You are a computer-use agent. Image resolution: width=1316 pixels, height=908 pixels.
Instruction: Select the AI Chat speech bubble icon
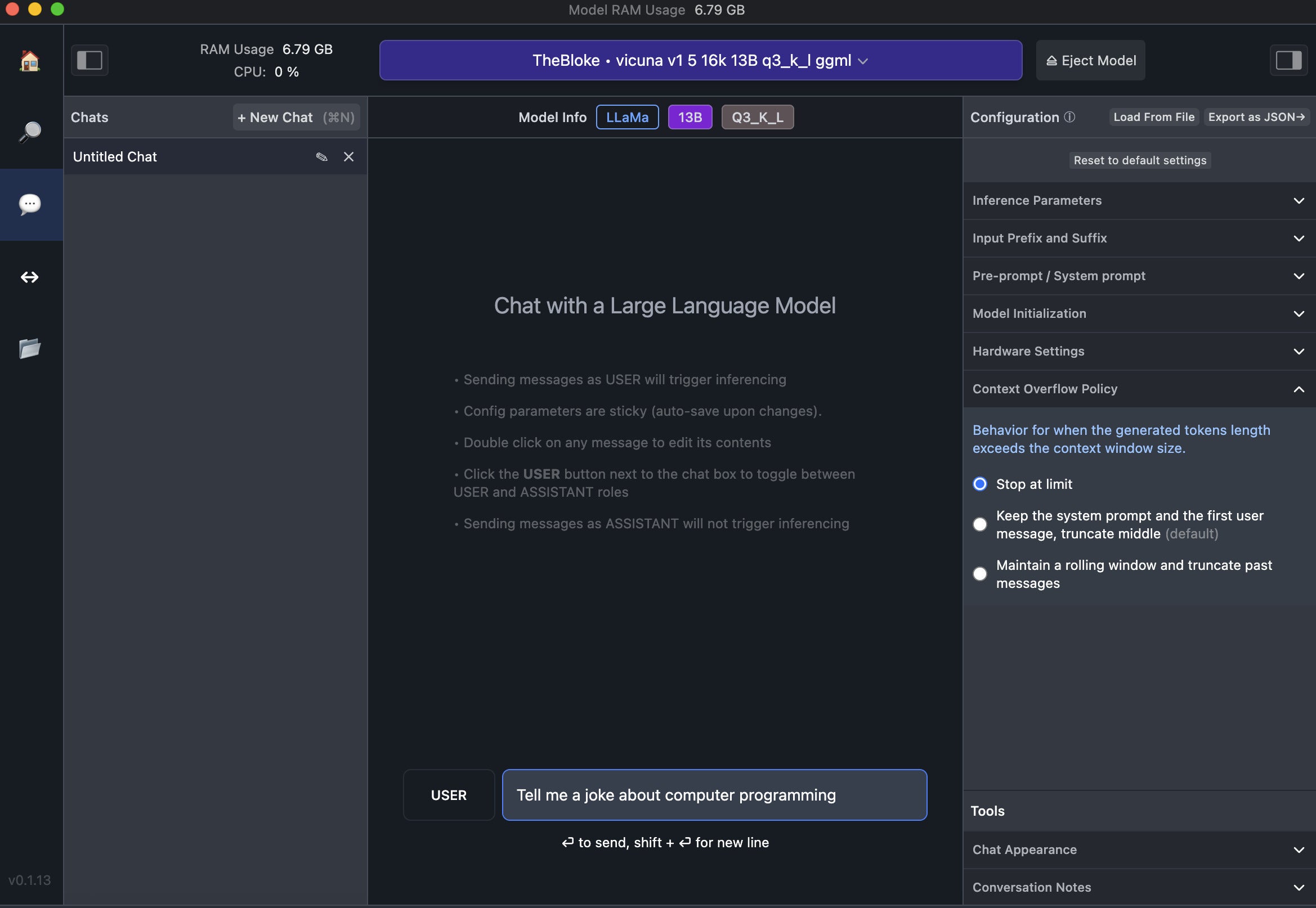(x=30, y=204)
